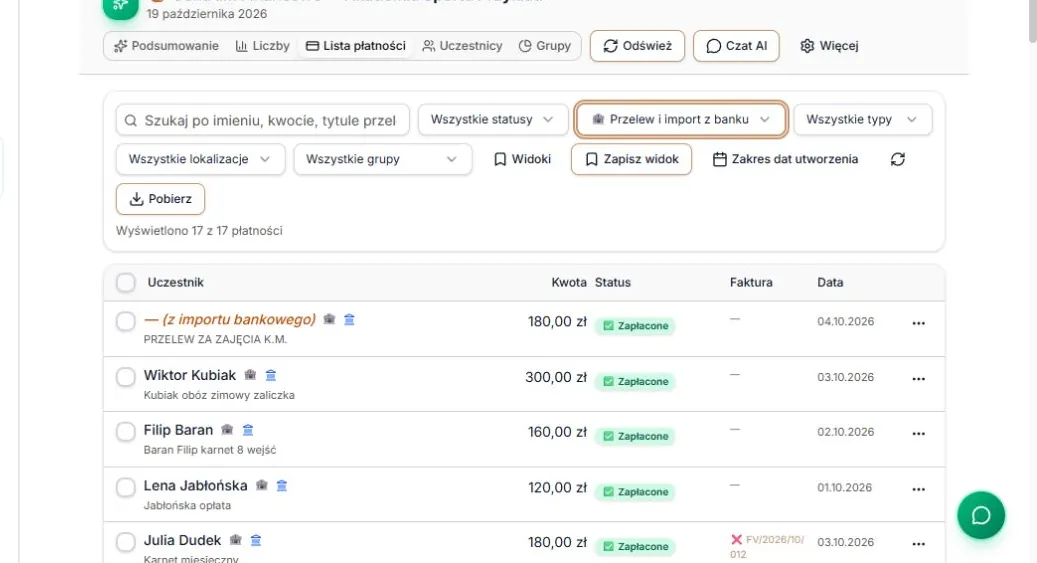Click the date 04.10.2026
This screenshot has height=563, width=1037.
pyautogui.click(x=845, y=322)
